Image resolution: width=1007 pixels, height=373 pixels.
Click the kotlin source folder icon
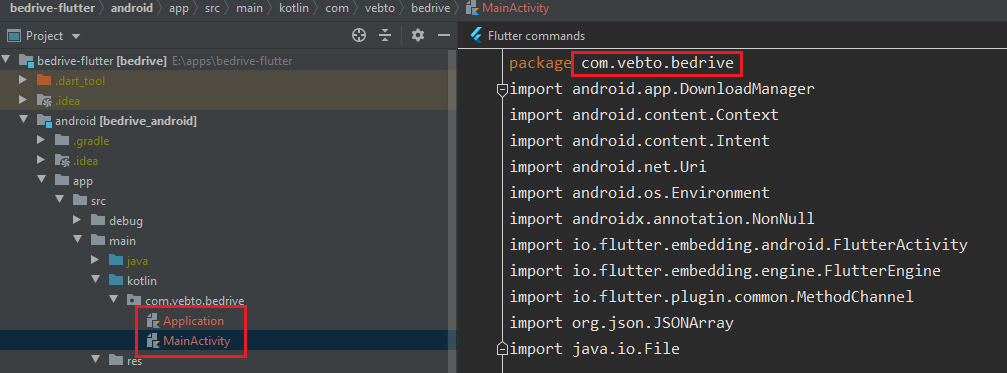(116, 281)
